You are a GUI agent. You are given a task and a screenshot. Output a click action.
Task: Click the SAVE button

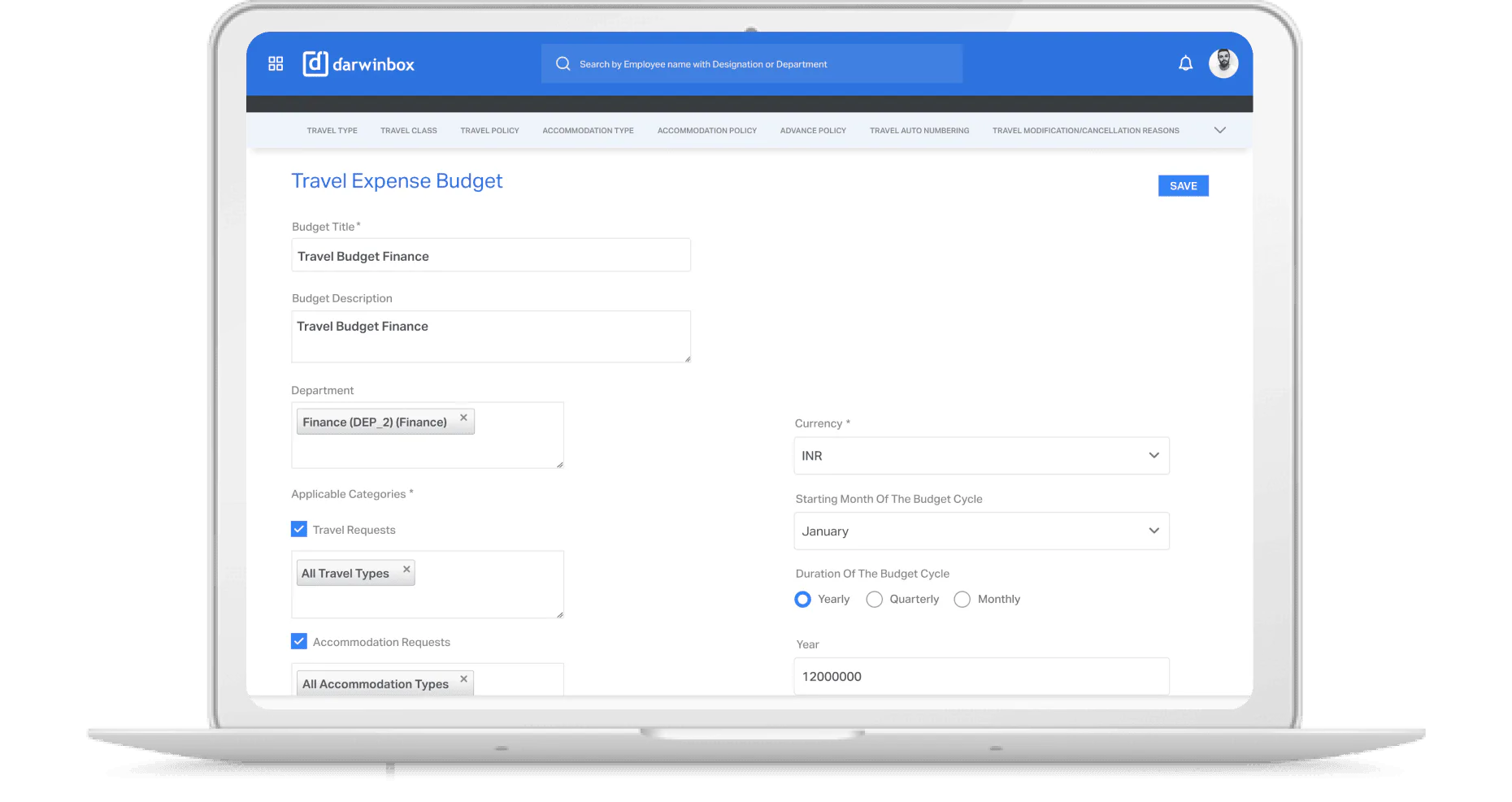pos(1183,185)
